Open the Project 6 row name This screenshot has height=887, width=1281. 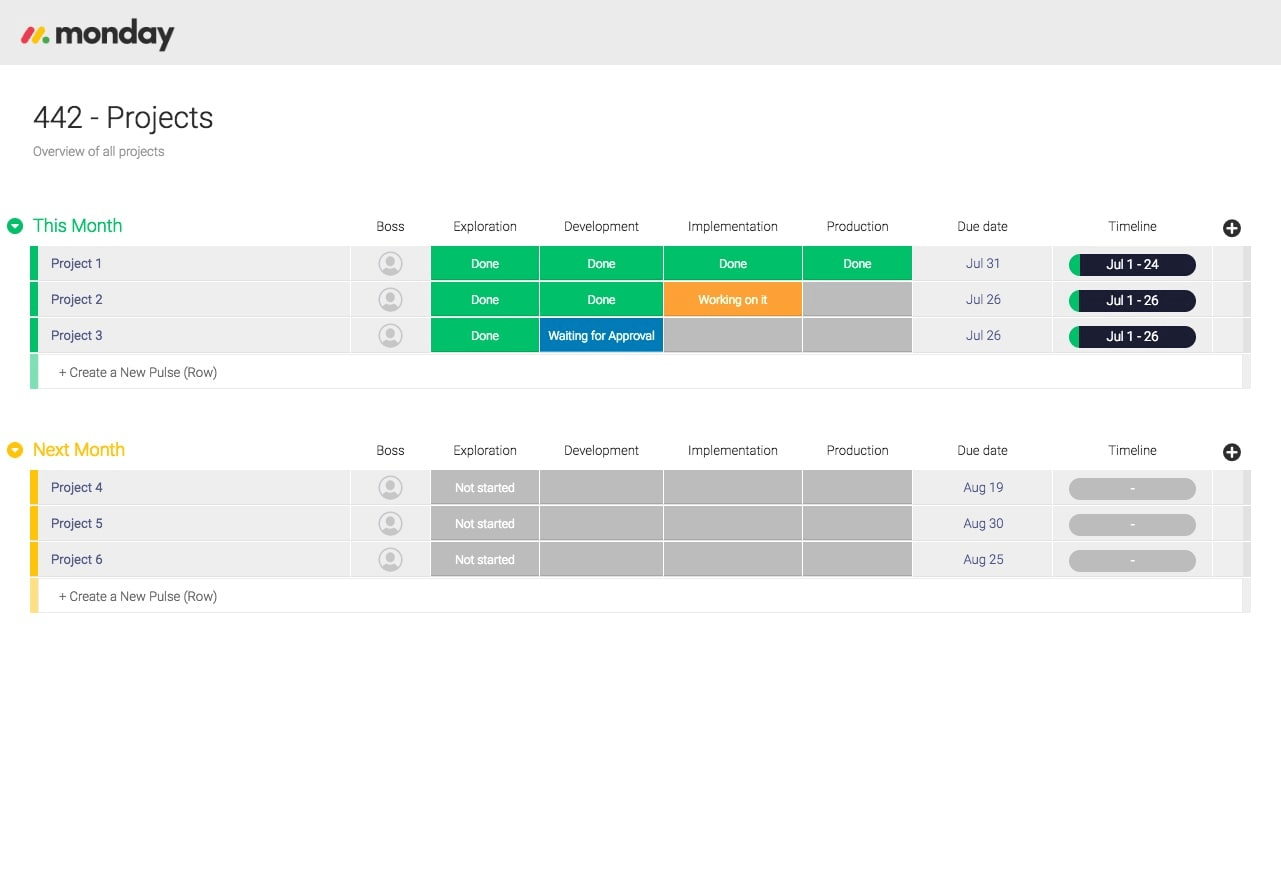point(77,560)
